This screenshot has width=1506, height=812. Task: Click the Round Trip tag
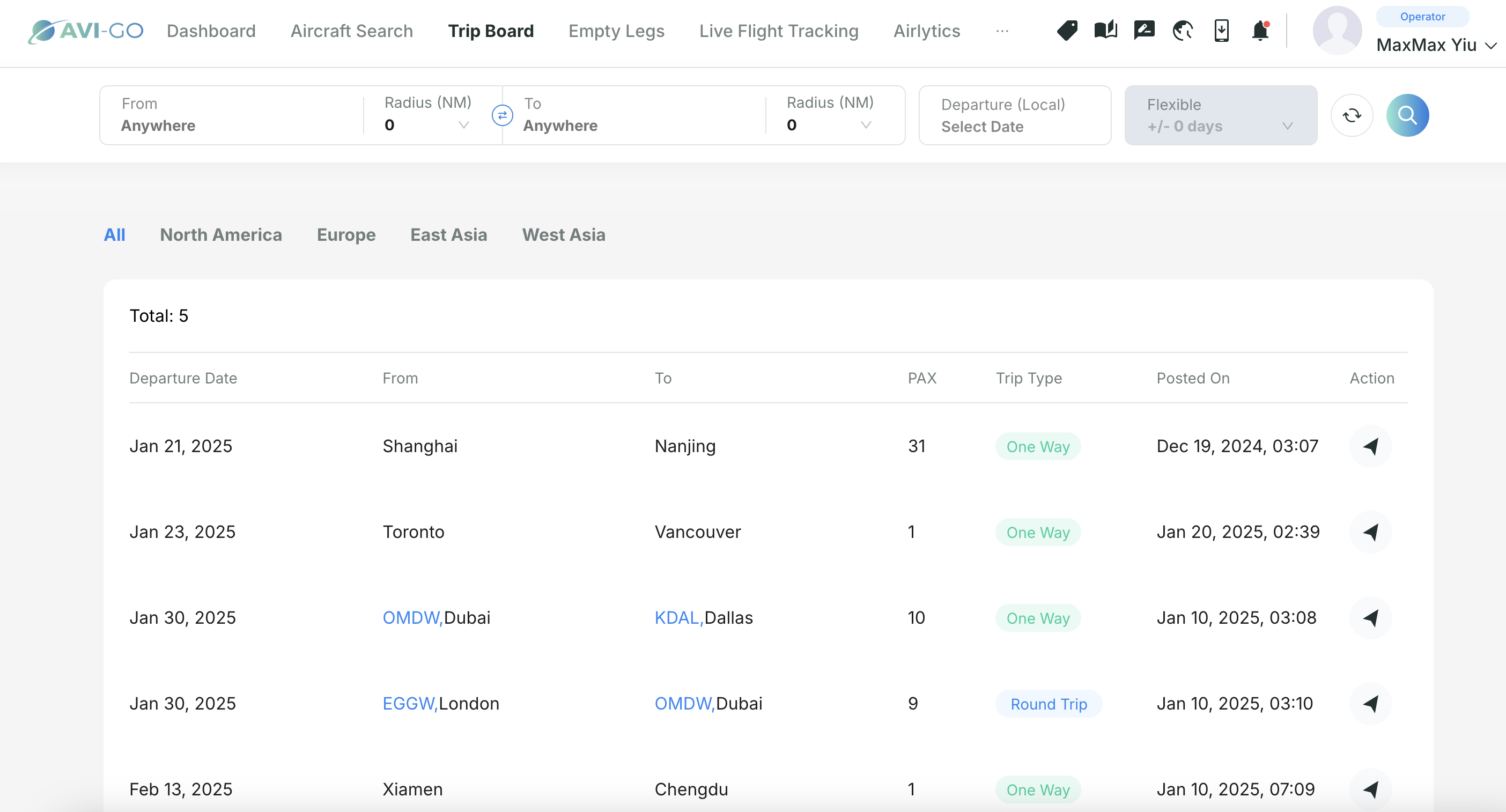point(1049,704)
